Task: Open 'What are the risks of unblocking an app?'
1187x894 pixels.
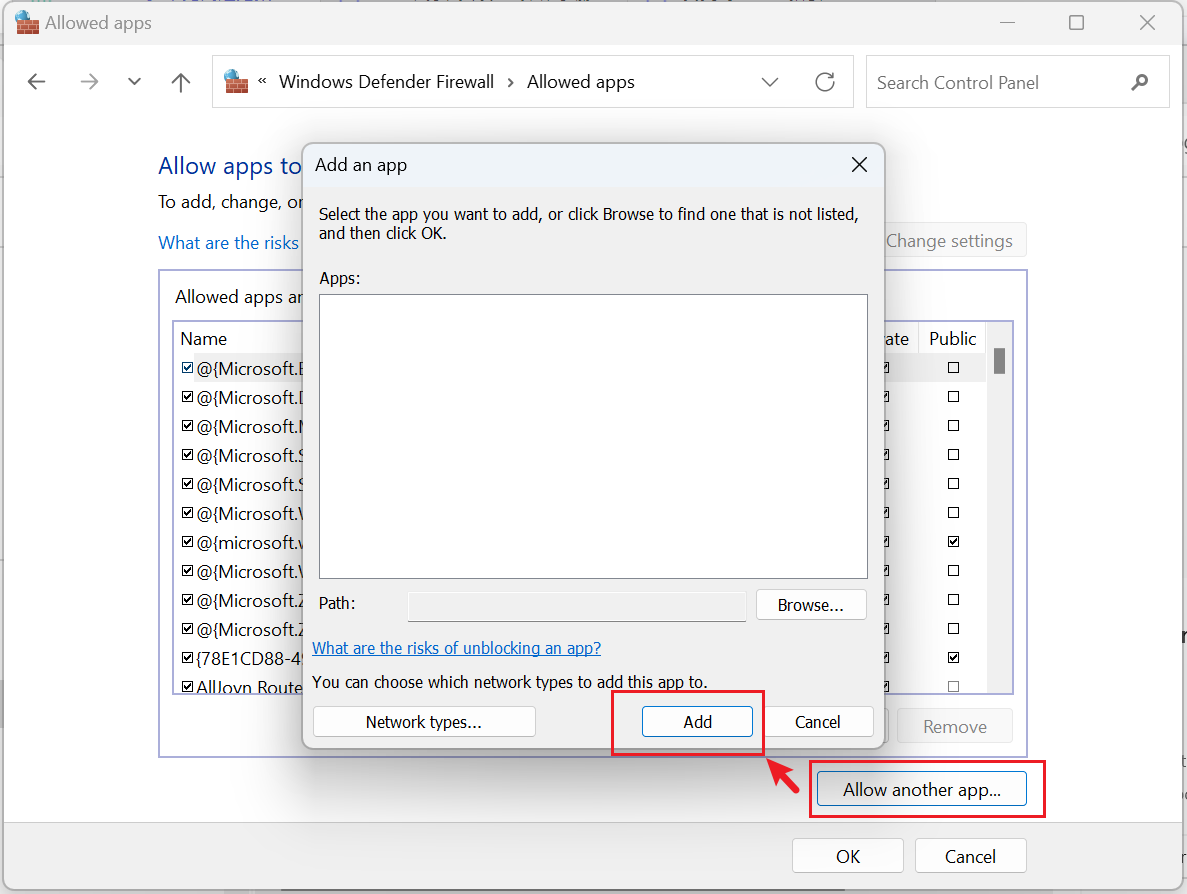Action: 456,648
